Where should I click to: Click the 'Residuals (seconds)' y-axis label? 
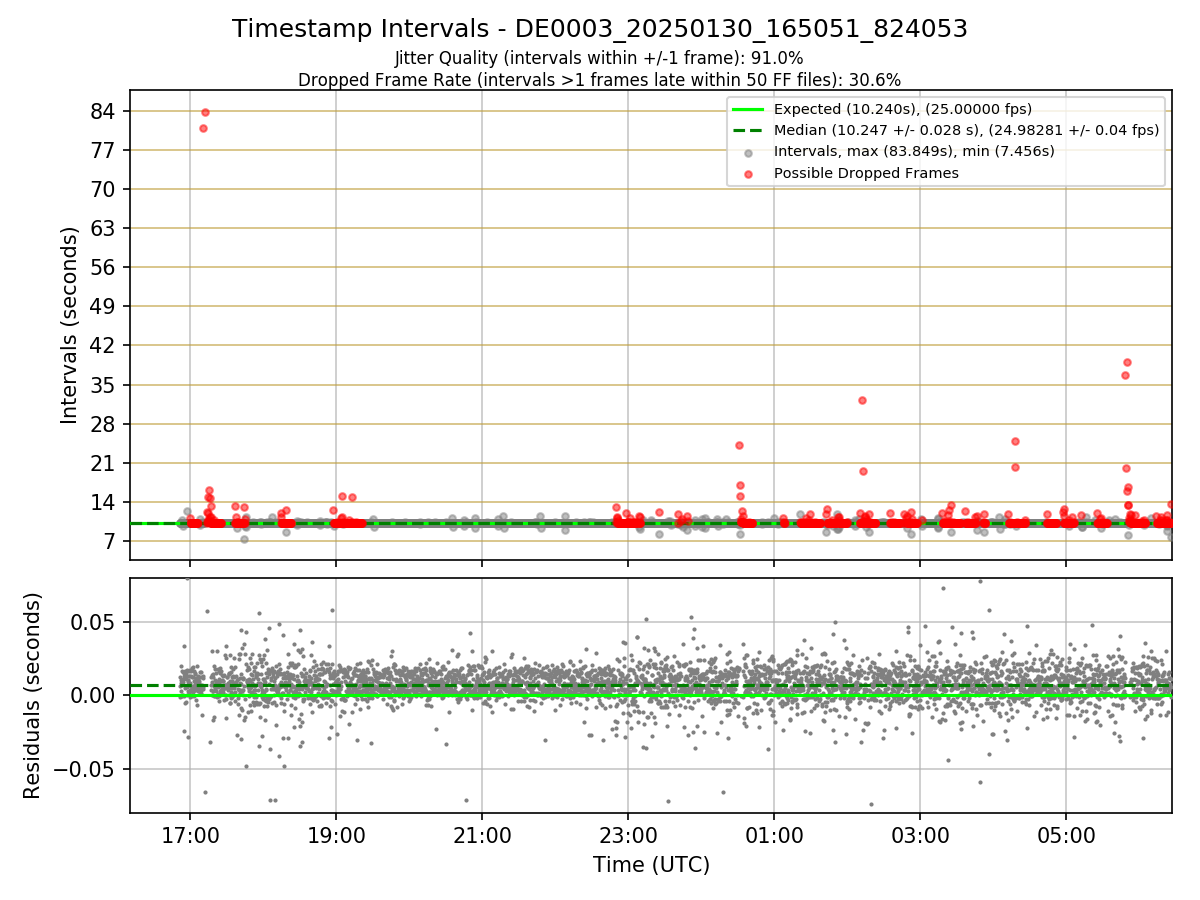32,695
